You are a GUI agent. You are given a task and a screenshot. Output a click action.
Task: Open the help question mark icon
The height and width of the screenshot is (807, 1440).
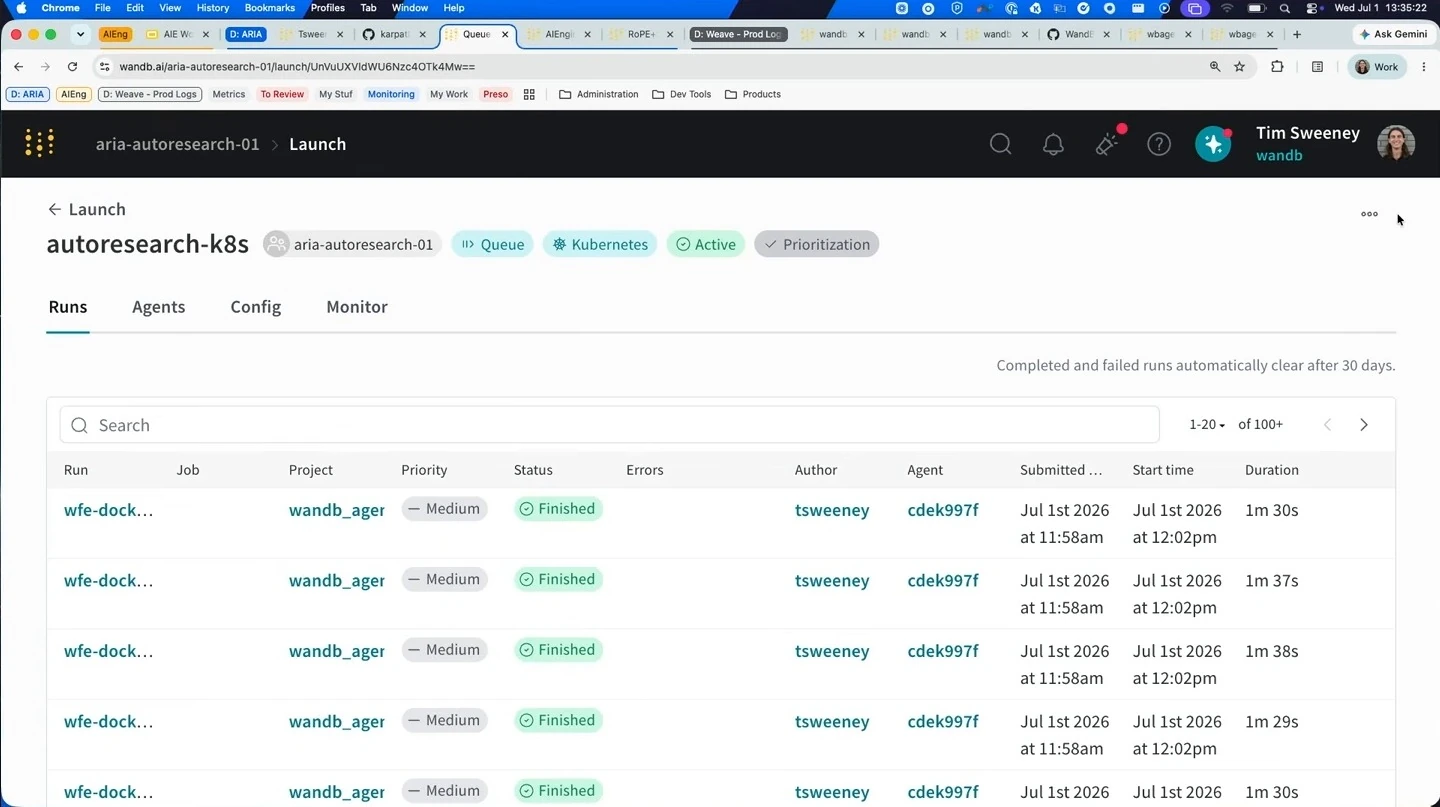1159,144
